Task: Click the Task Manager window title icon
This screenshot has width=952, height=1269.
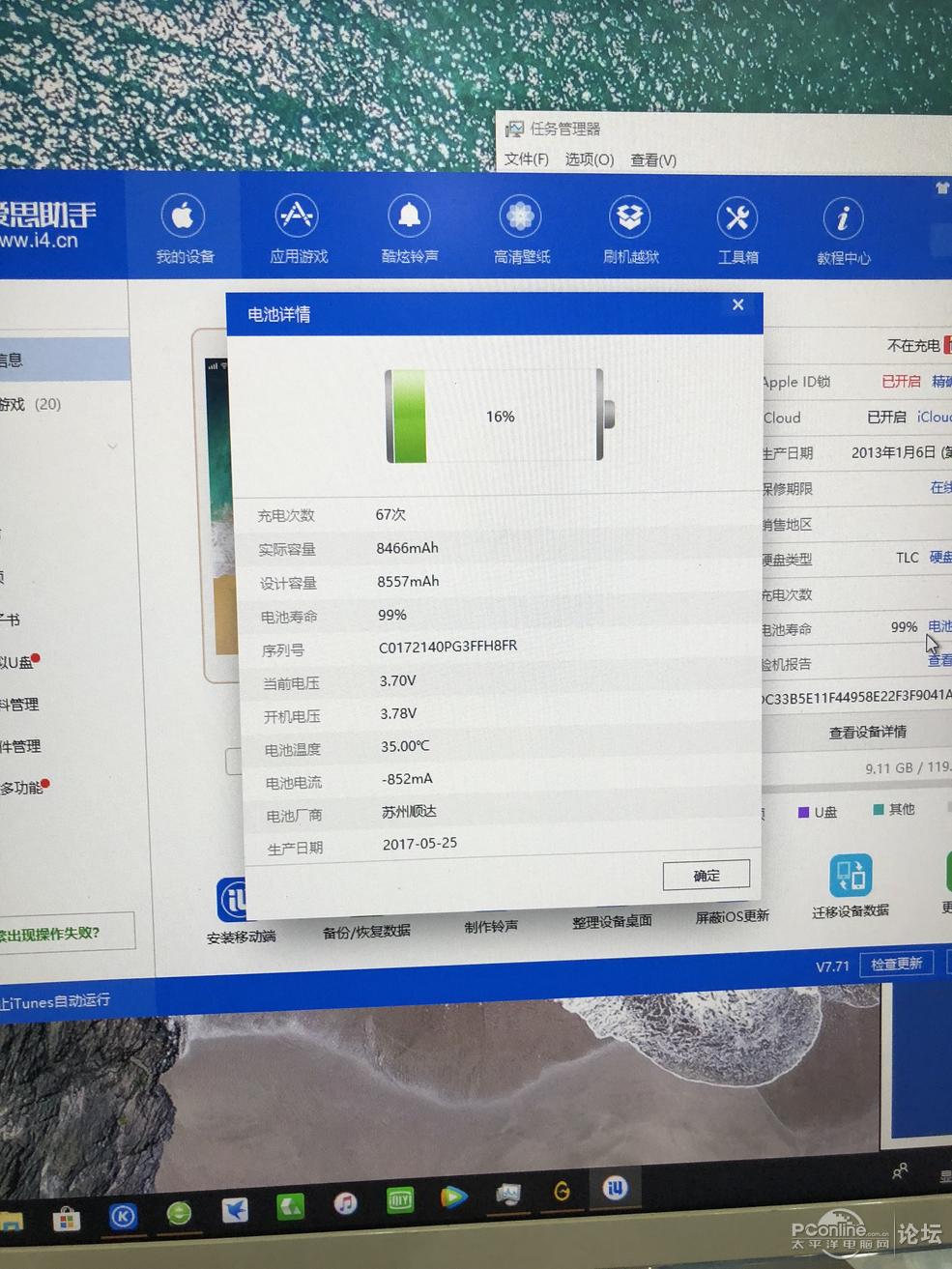Action: click(514, 129)
